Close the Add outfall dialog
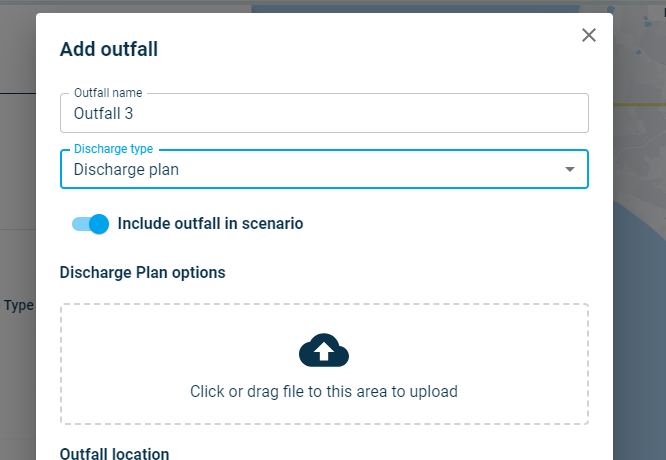666x460 pixels. (589, 36)
